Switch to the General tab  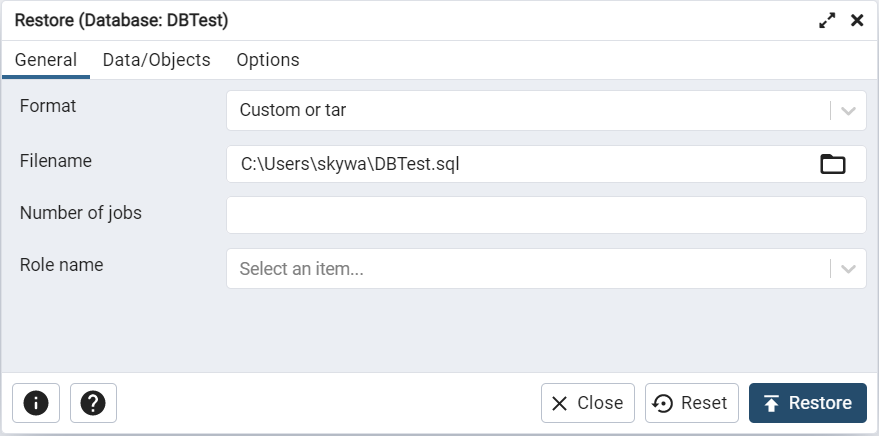(x=46, y=60)
